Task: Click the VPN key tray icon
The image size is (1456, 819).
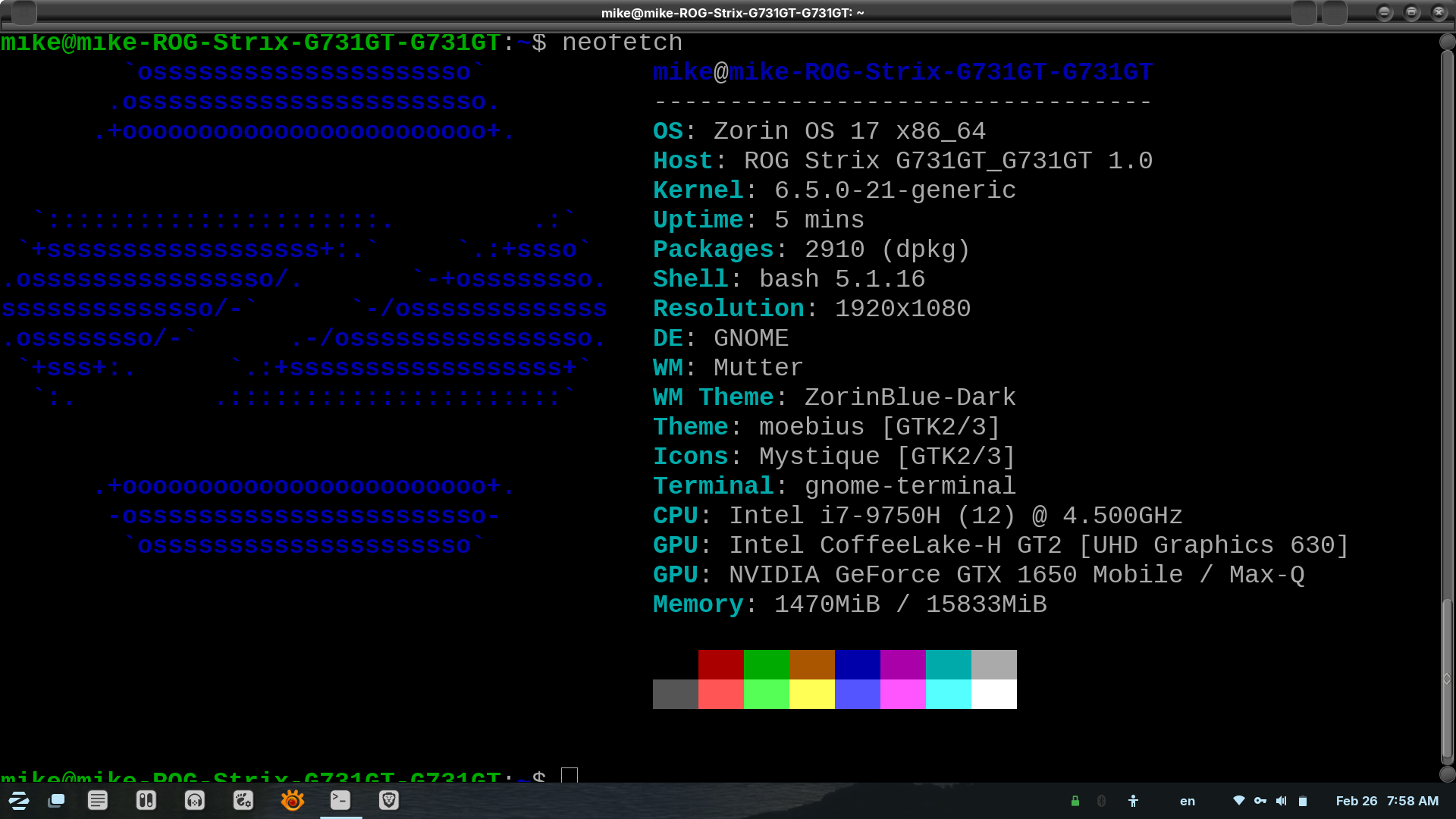Action: point(1260,801)
